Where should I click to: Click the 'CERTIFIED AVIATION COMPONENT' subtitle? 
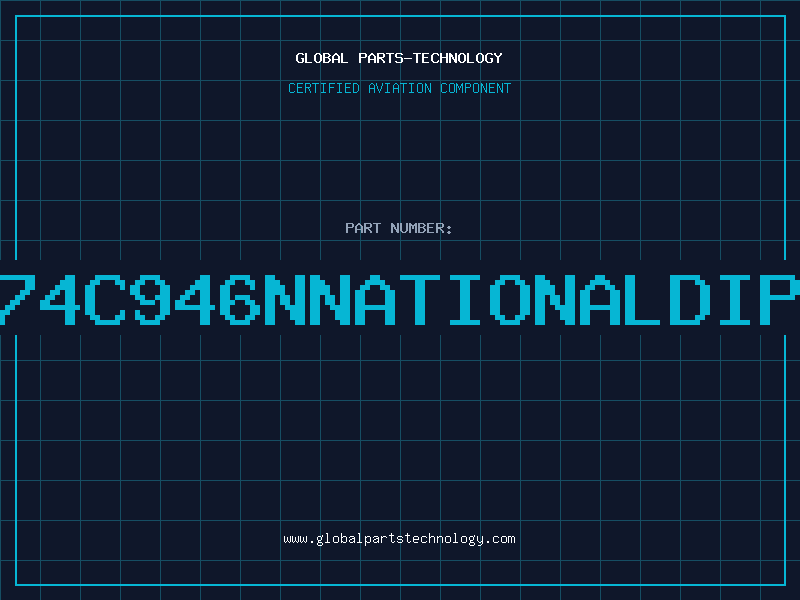point(399,88)
